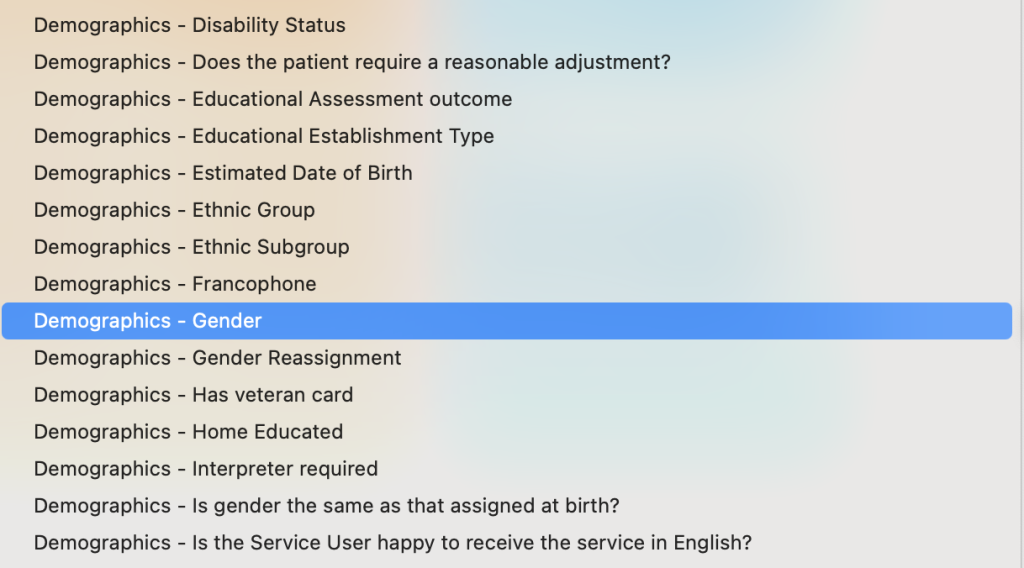Pick the Francophone demographics option
The height and width of the screenshot is (568, 1024).
(175, 284)
